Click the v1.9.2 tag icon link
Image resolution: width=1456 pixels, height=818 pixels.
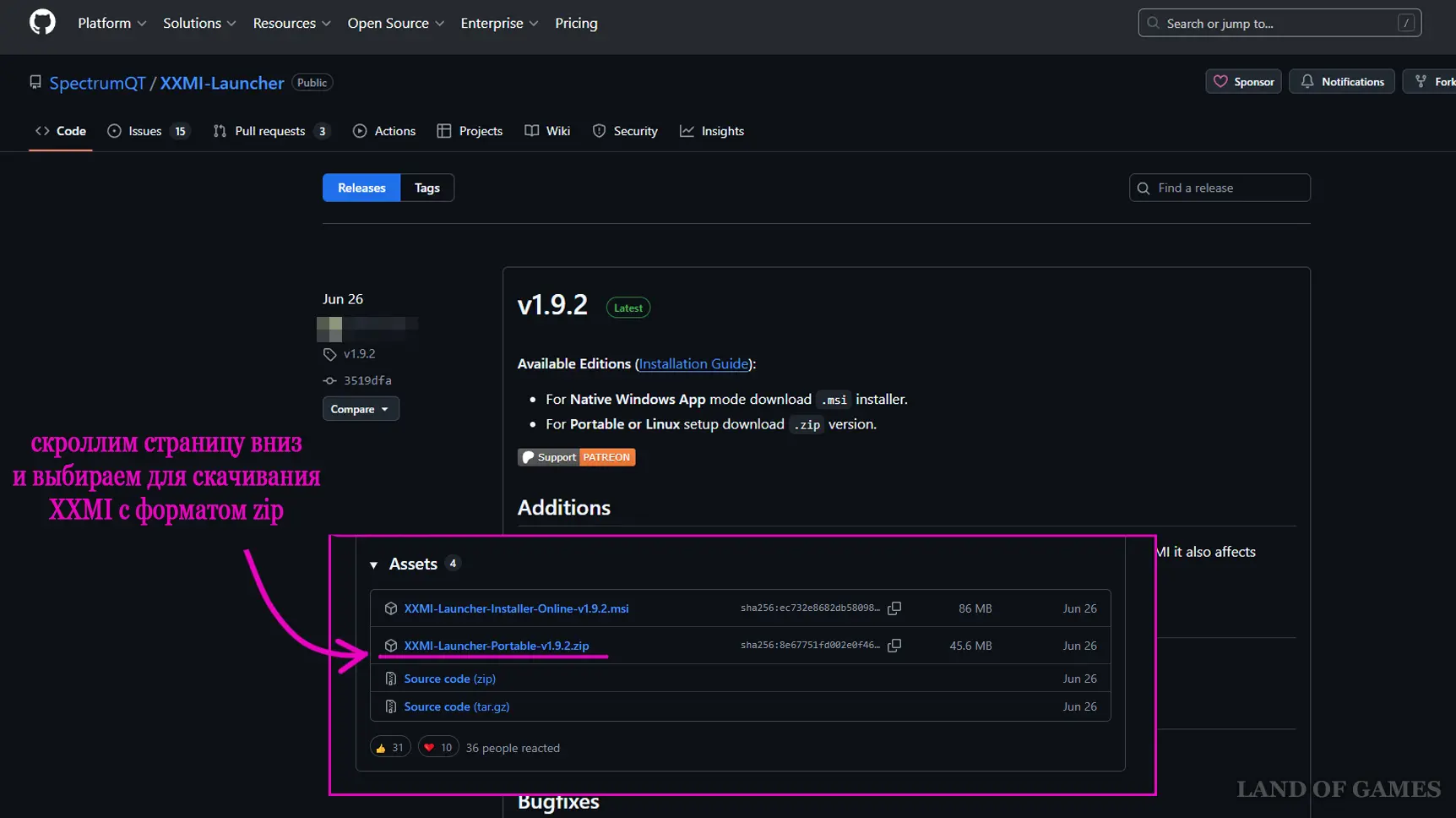coord(358,354)
